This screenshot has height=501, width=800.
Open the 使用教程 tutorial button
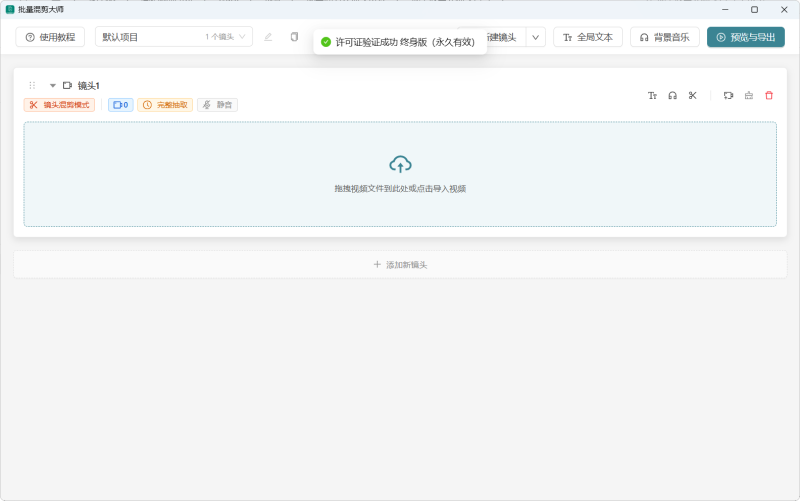coord(50,37)
